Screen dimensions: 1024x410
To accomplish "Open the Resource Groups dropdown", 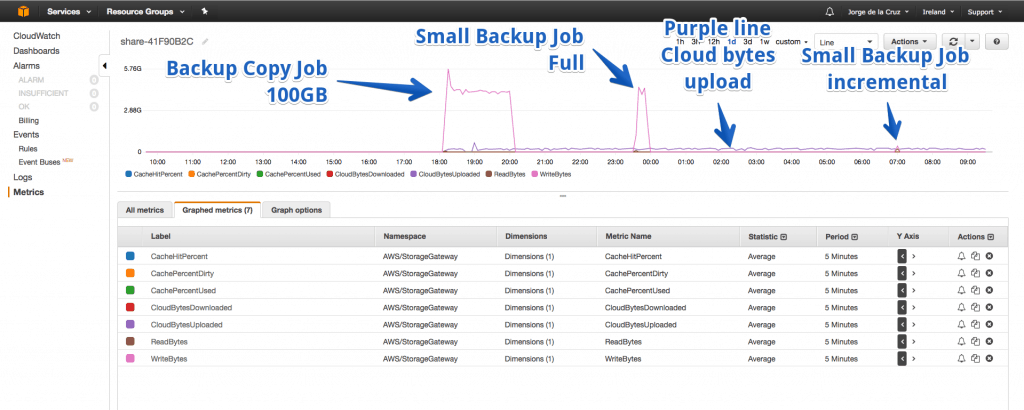I will (146, 11).
